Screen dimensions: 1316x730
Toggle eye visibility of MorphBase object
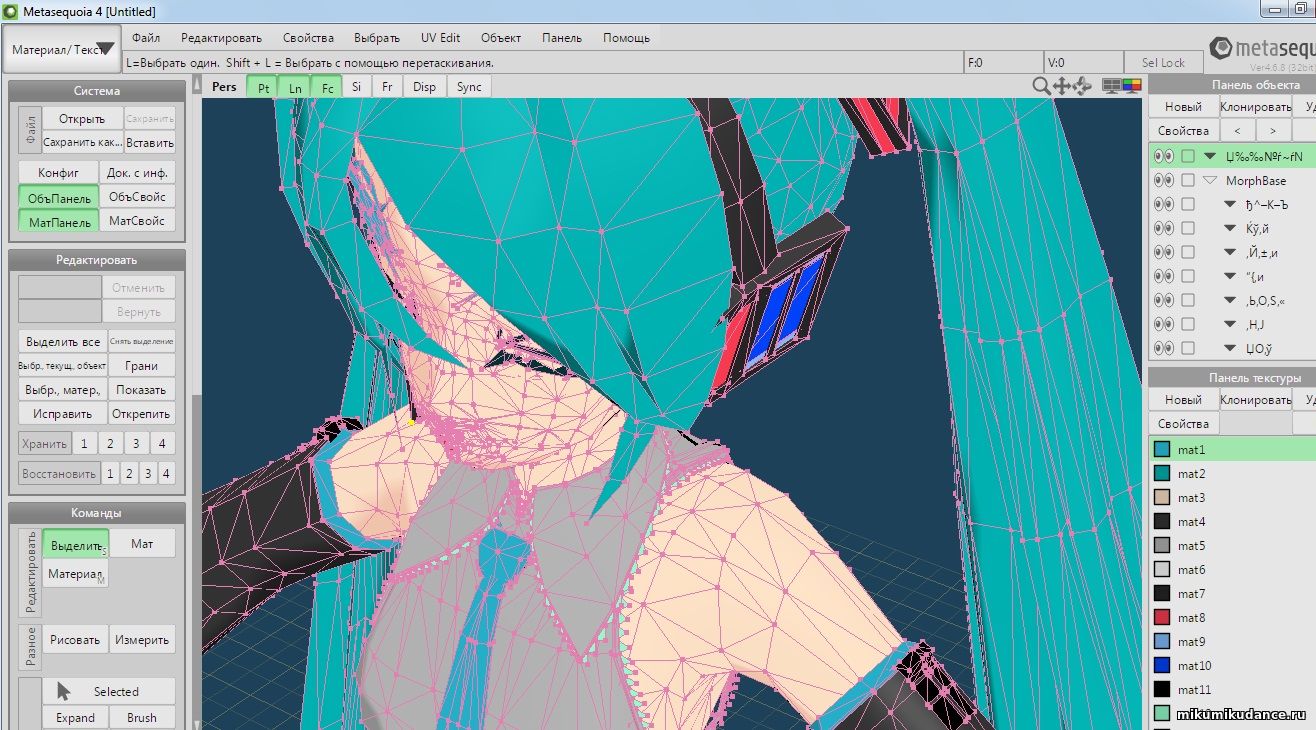click(1162, 181)
